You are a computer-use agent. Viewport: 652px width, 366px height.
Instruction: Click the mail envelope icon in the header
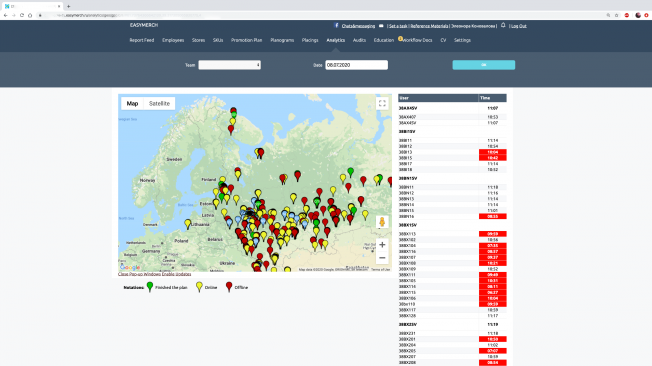pos(381,25)
